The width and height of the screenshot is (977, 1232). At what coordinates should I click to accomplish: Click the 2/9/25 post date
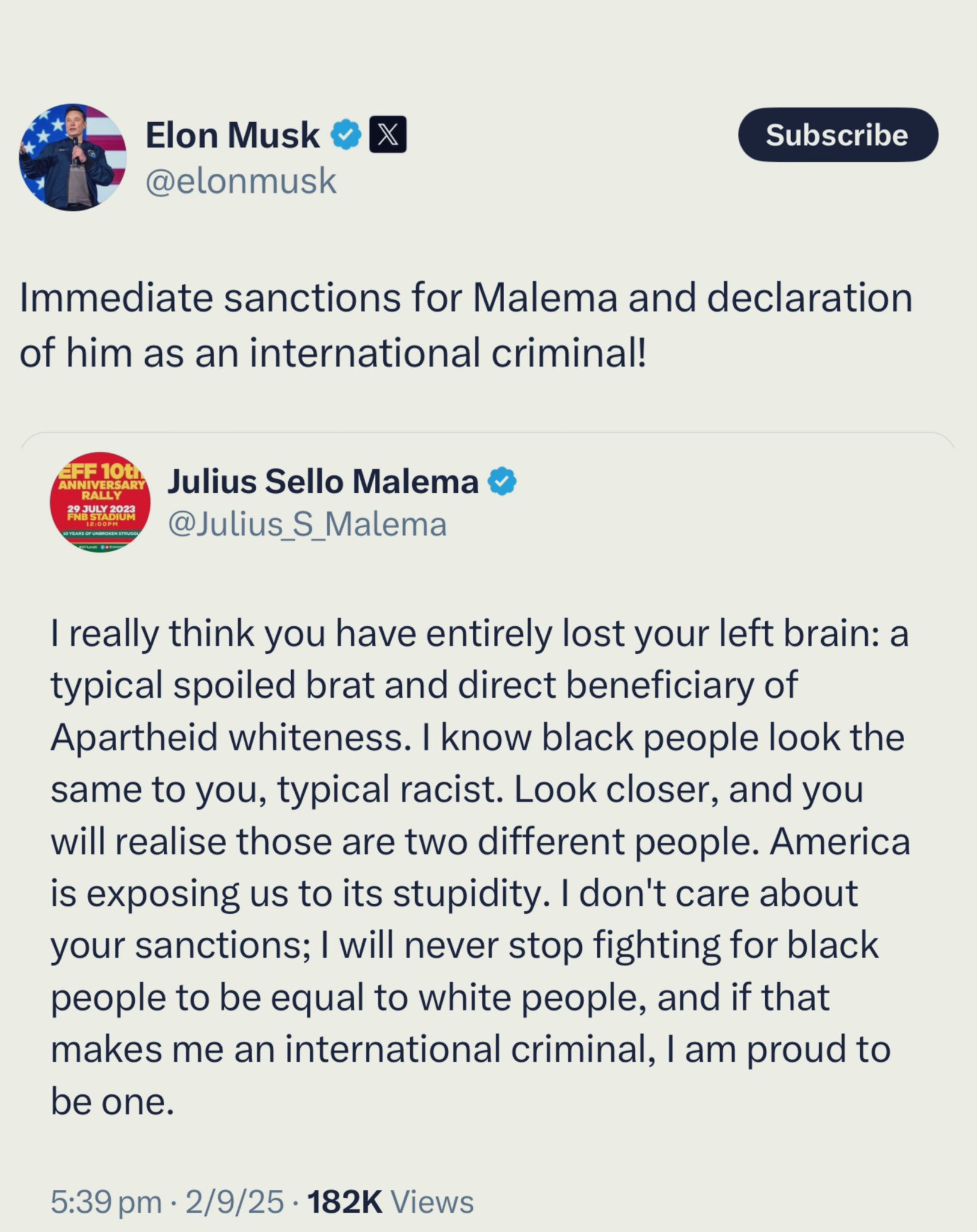tap(235, 1202)
